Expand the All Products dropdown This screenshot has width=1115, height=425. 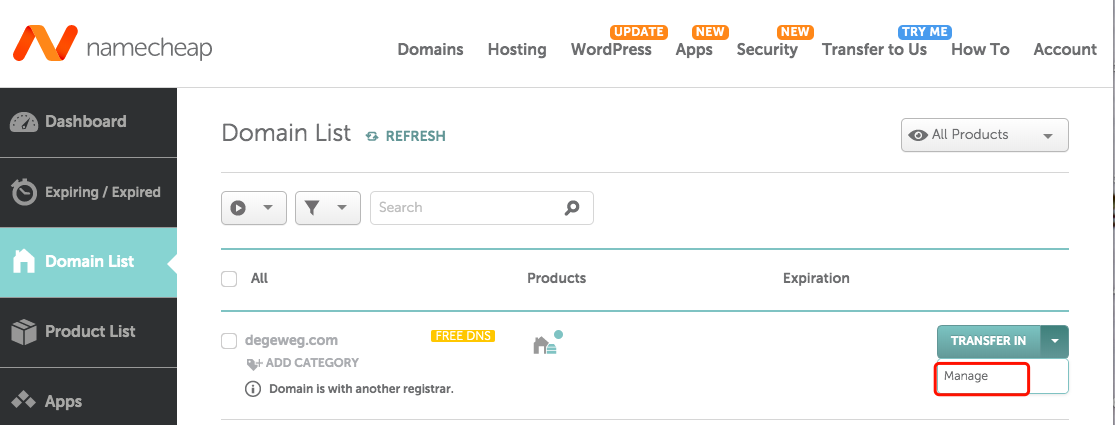pos(984,135)
